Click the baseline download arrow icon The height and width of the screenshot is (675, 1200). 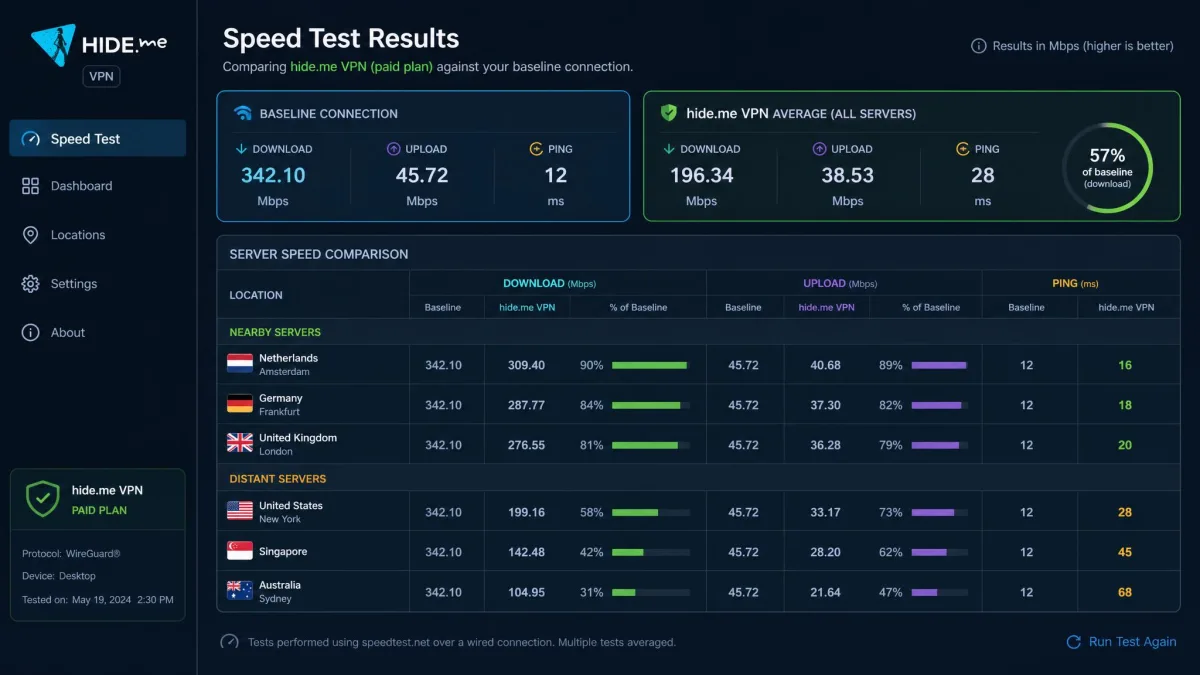[x=241, y=149]
